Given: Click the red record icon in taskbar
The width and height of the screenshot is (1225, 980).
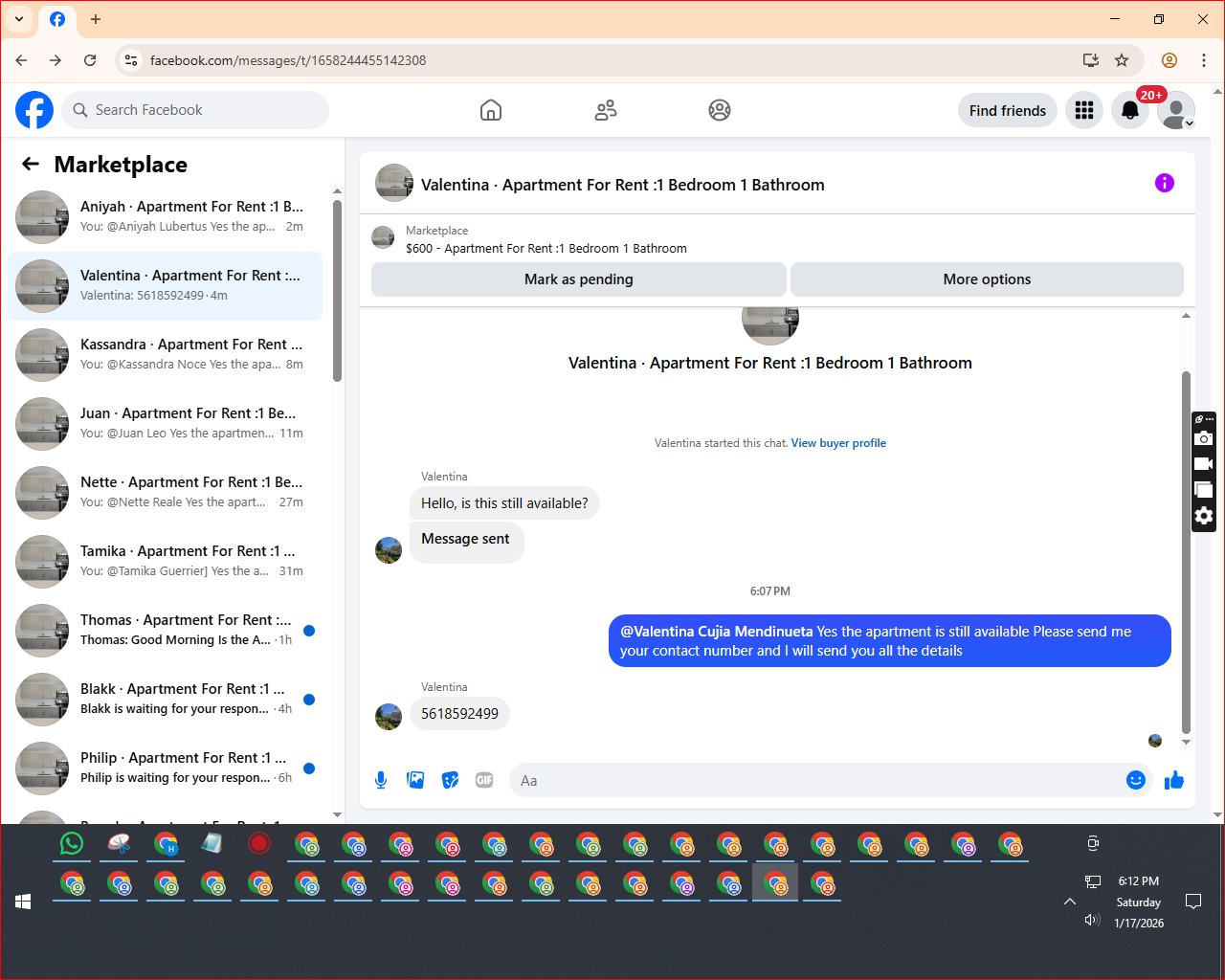Looking at the screenshot, I should point(259,843).
